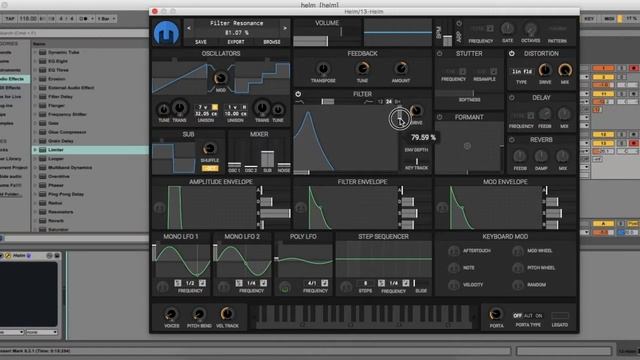Toggle the Delay power switch
This screenshot has height=360, width=640.
511,98
